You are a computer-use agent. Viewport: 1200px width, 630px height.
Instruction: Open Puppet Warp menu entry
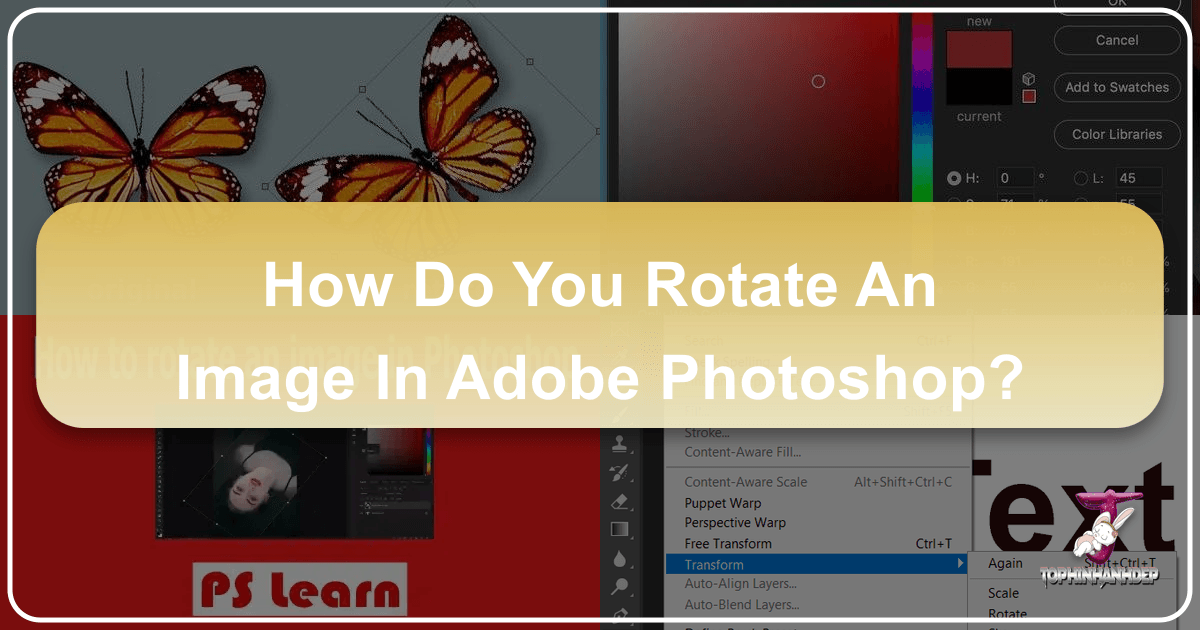[x=723, y=503]
